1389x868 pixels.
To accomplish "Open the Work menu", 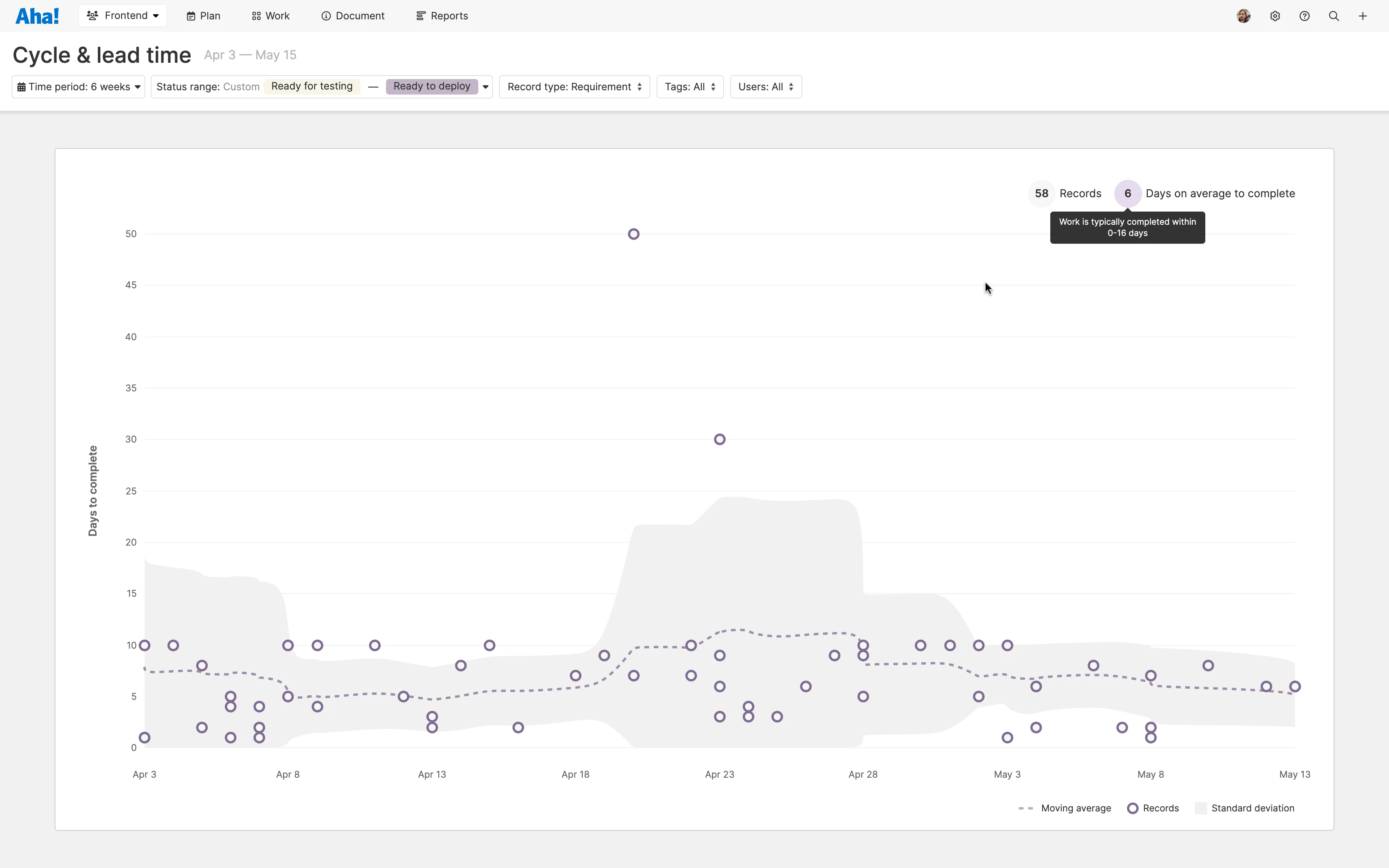I will pyautogui.click(x=271, y=16).
